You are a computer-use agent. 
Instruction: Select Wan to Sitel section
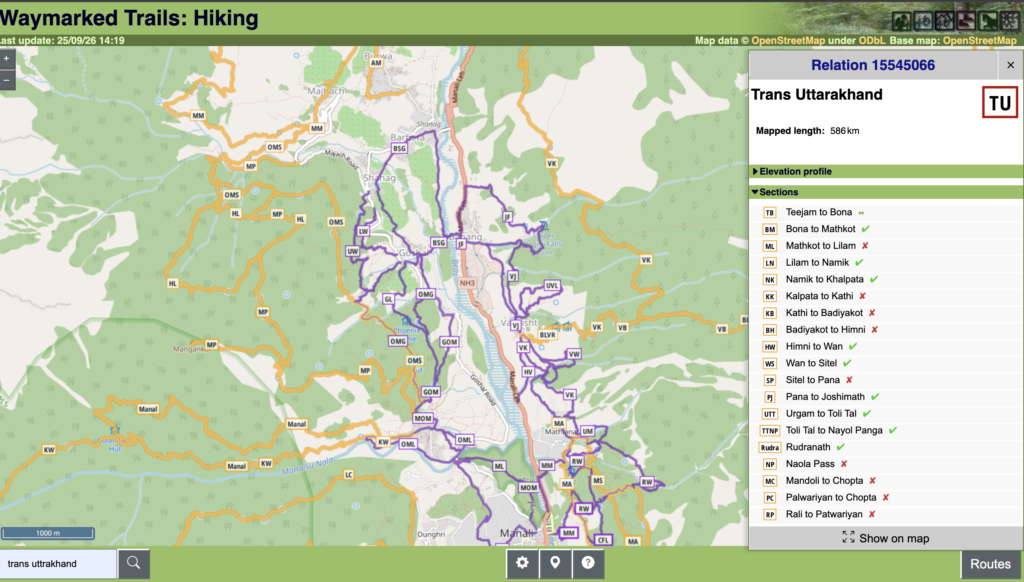click(886, 363)
